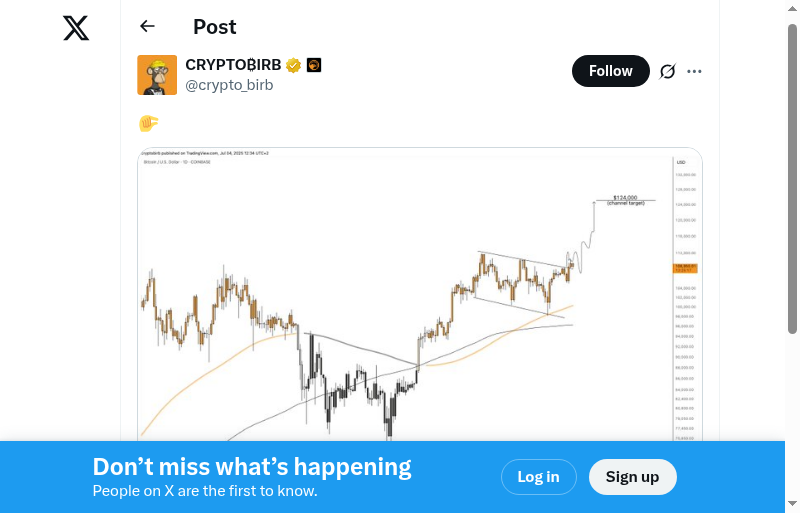The height and width of the screenshot is (513, 800).
Task: Click the gold verified badge
Action: [x=293, y=66]
